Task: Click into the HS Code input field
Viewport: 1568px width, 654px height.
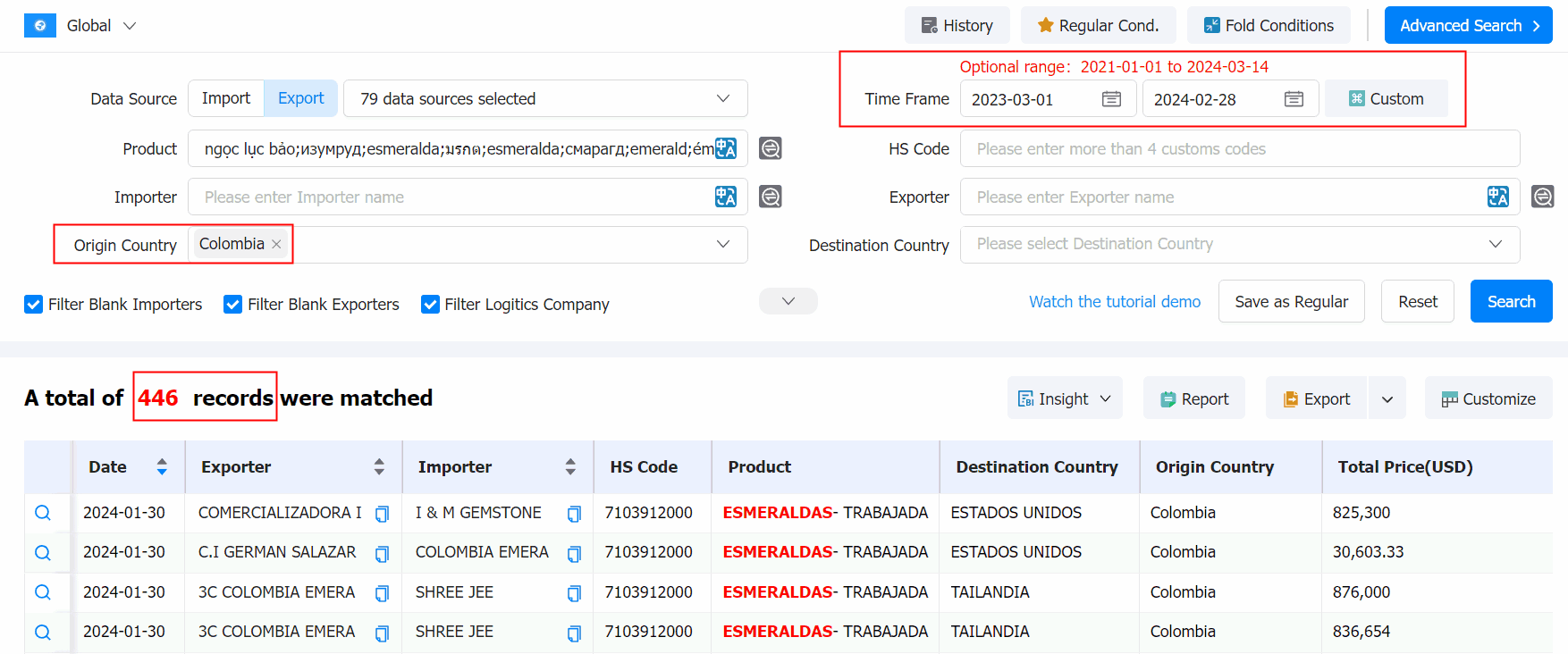Action: pyautogui.click(x=1239, y=148)
